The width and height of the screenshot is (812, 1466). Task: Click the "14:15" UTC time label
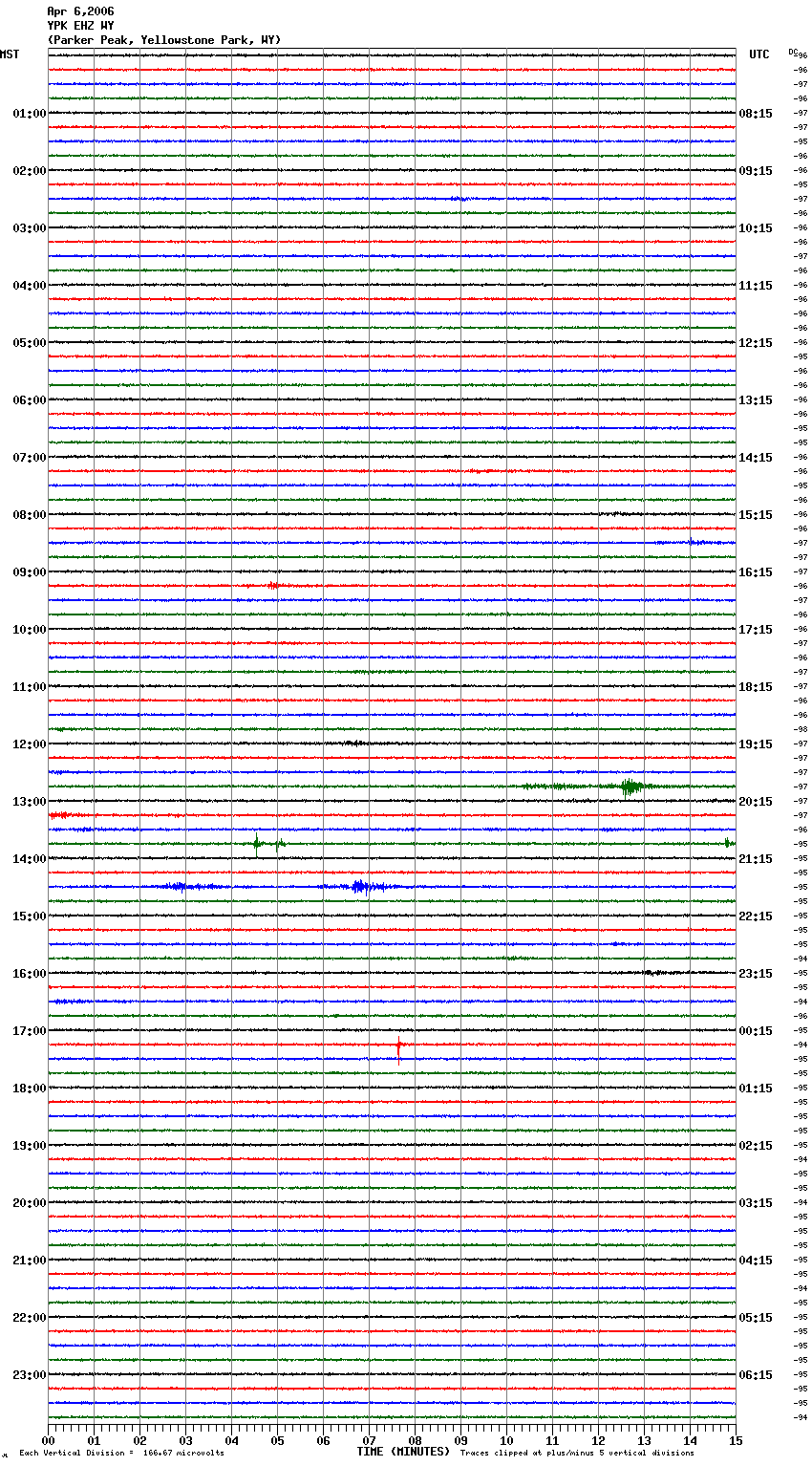(756, 458)
